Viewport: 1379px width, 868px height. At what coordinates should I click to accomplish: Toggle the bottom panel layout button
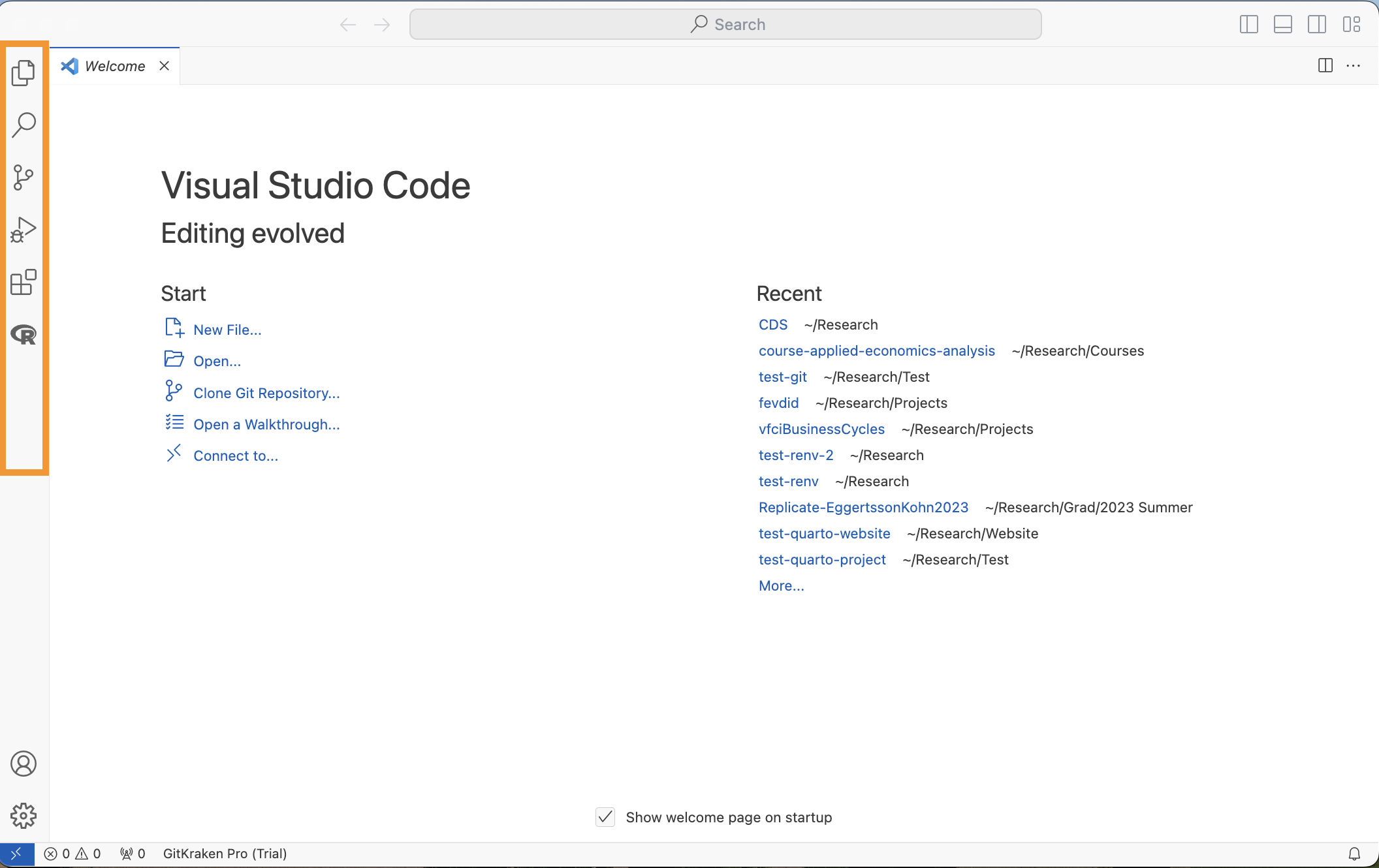tap(1282, 25)
